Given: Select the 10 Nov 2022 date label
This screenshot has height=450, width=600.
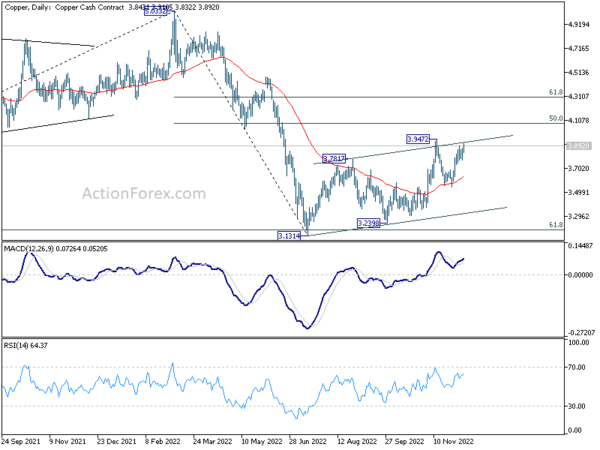Looking at the screenshot, I should coord(453,442).
